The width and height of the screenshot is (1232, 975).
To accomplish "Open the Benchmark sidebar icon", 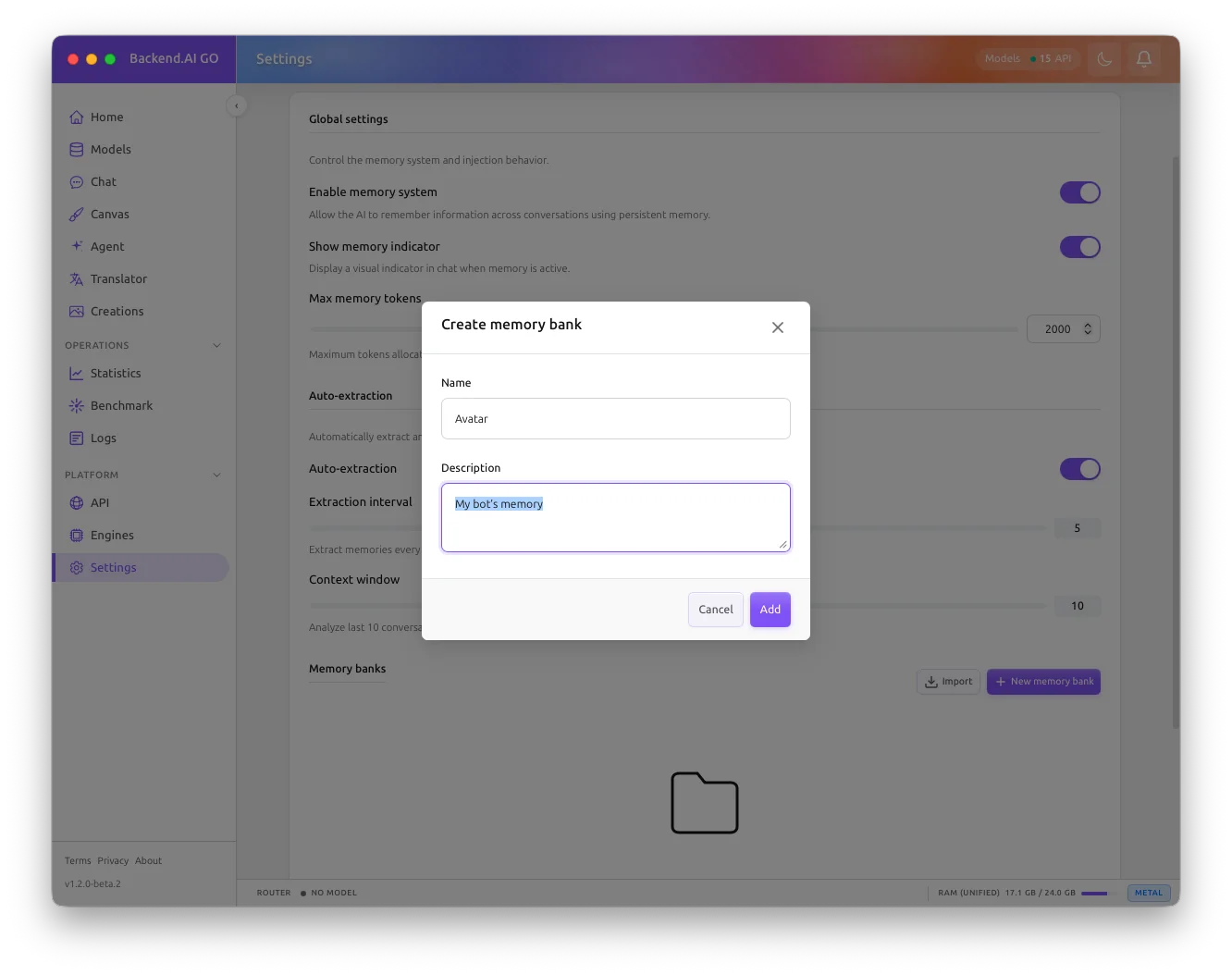I will pyautogui.click(x=77, y=406).
